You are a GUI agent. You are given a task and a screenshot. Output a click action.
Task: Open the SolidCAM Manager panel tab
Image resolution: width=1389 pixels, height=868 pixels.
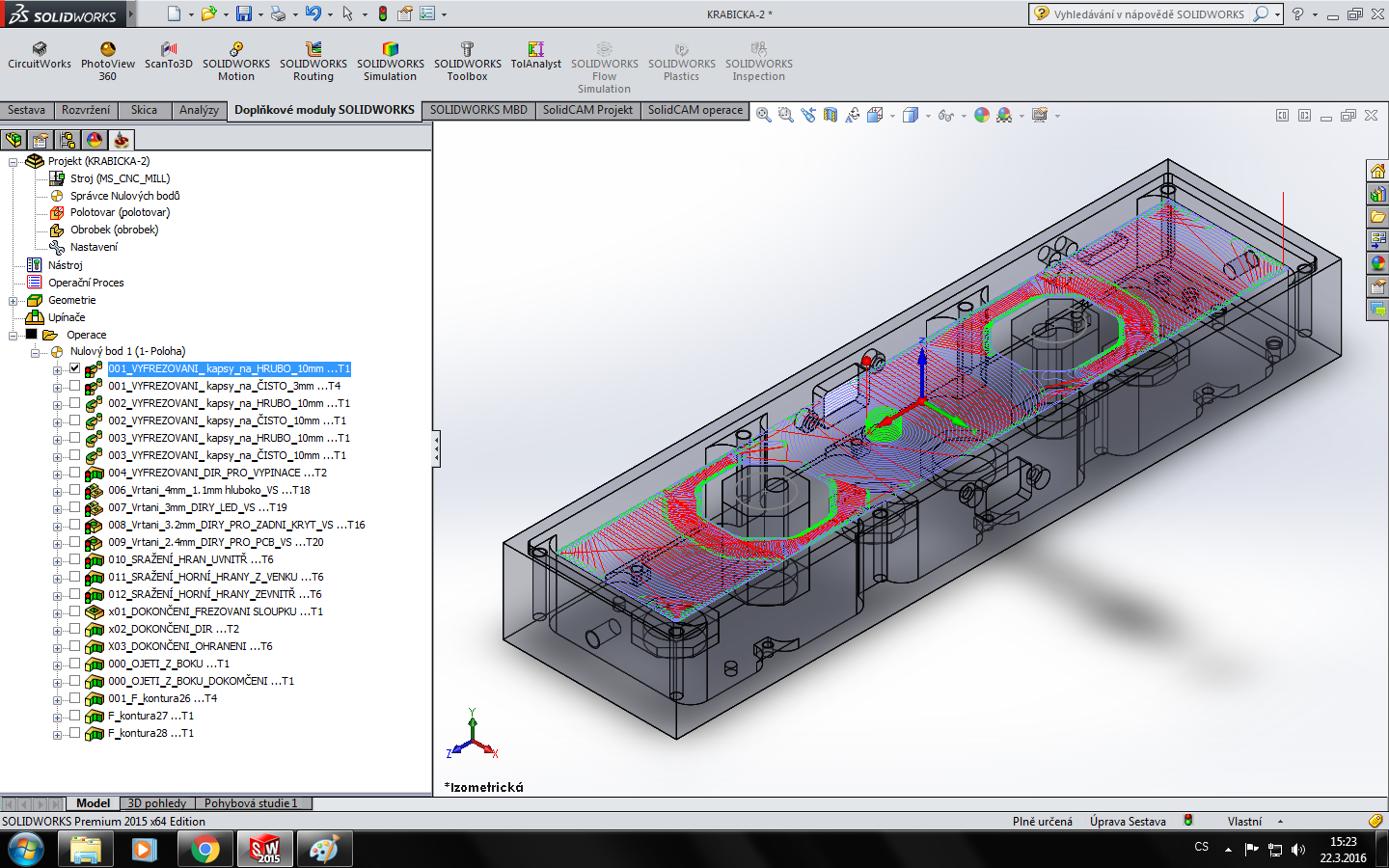pos(122,140)
